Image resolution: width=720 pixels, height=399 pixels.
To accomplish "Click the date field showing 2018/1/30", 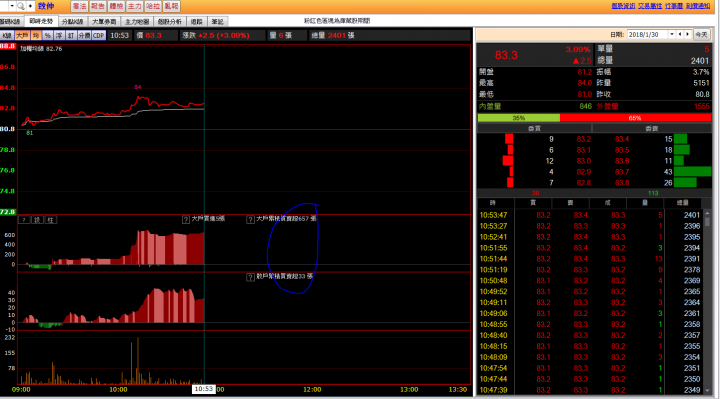I will tap(647, 34).
